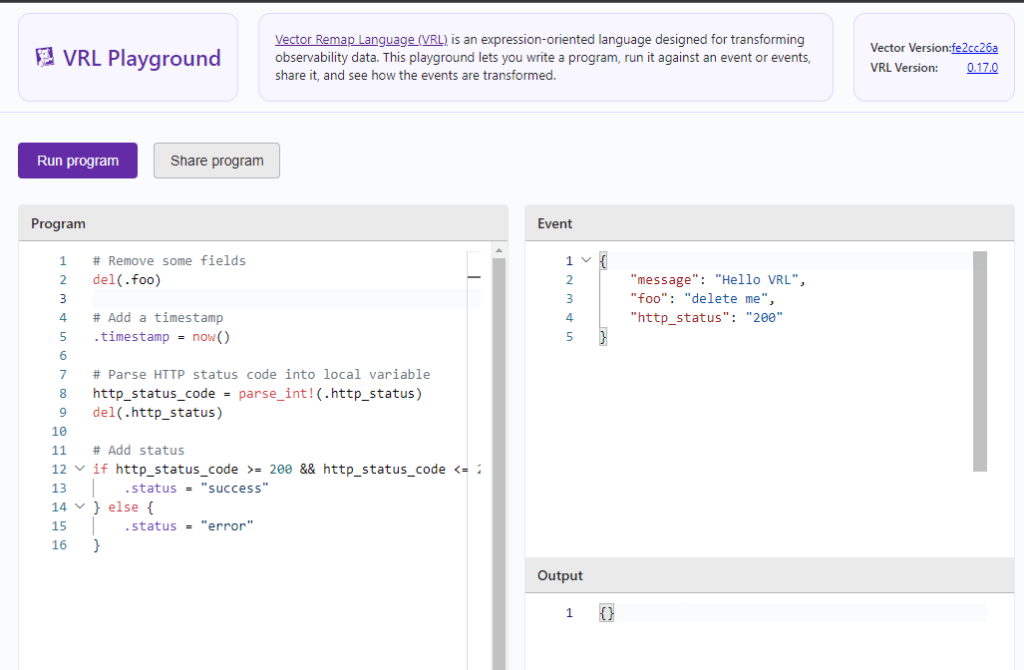The width and height of the screenshot is (1024, 670).
Task: Select the Event panel header
Action: coord(555,223)
